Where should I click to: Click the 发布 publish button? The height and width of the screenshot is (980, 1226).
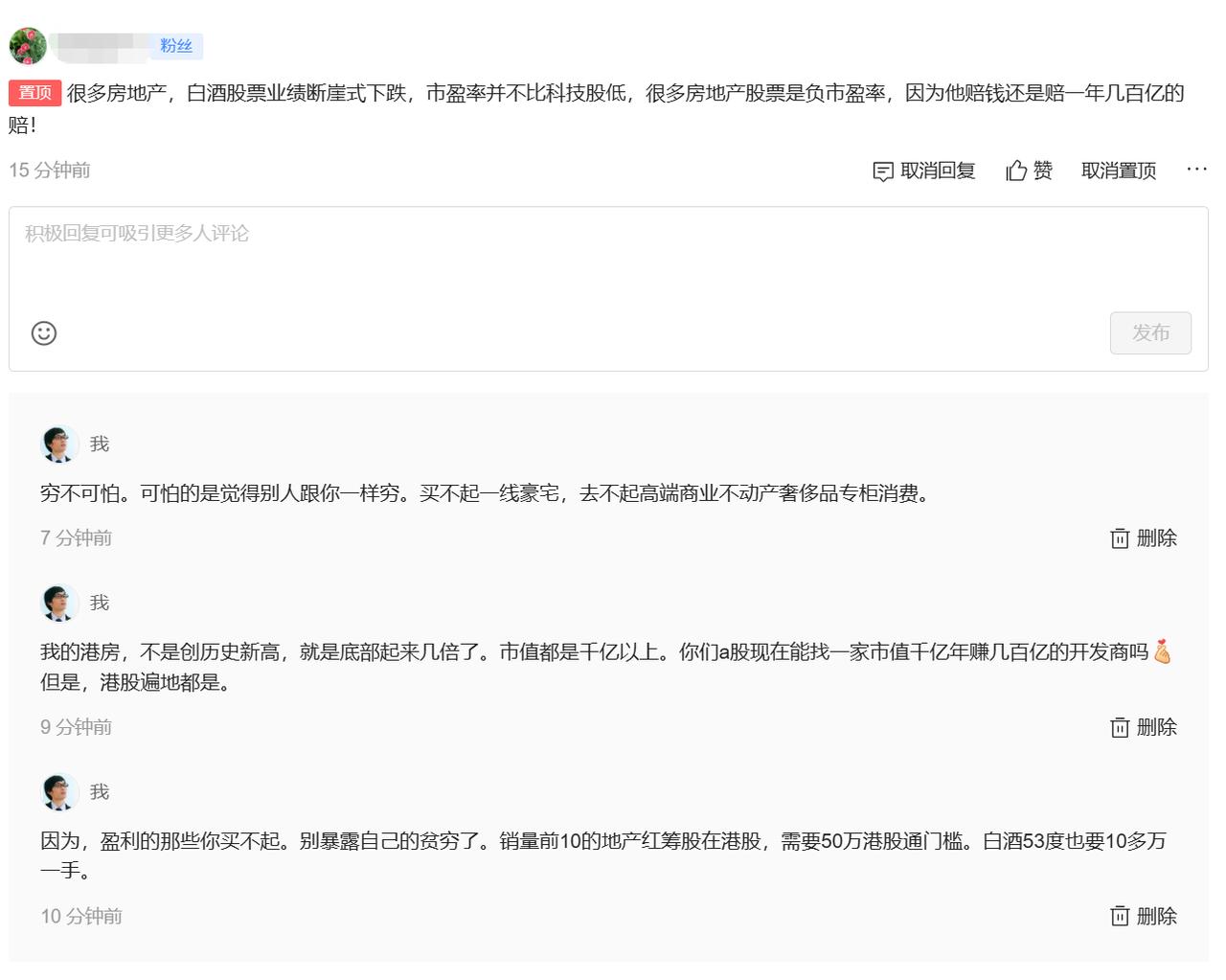(1151, 333)
